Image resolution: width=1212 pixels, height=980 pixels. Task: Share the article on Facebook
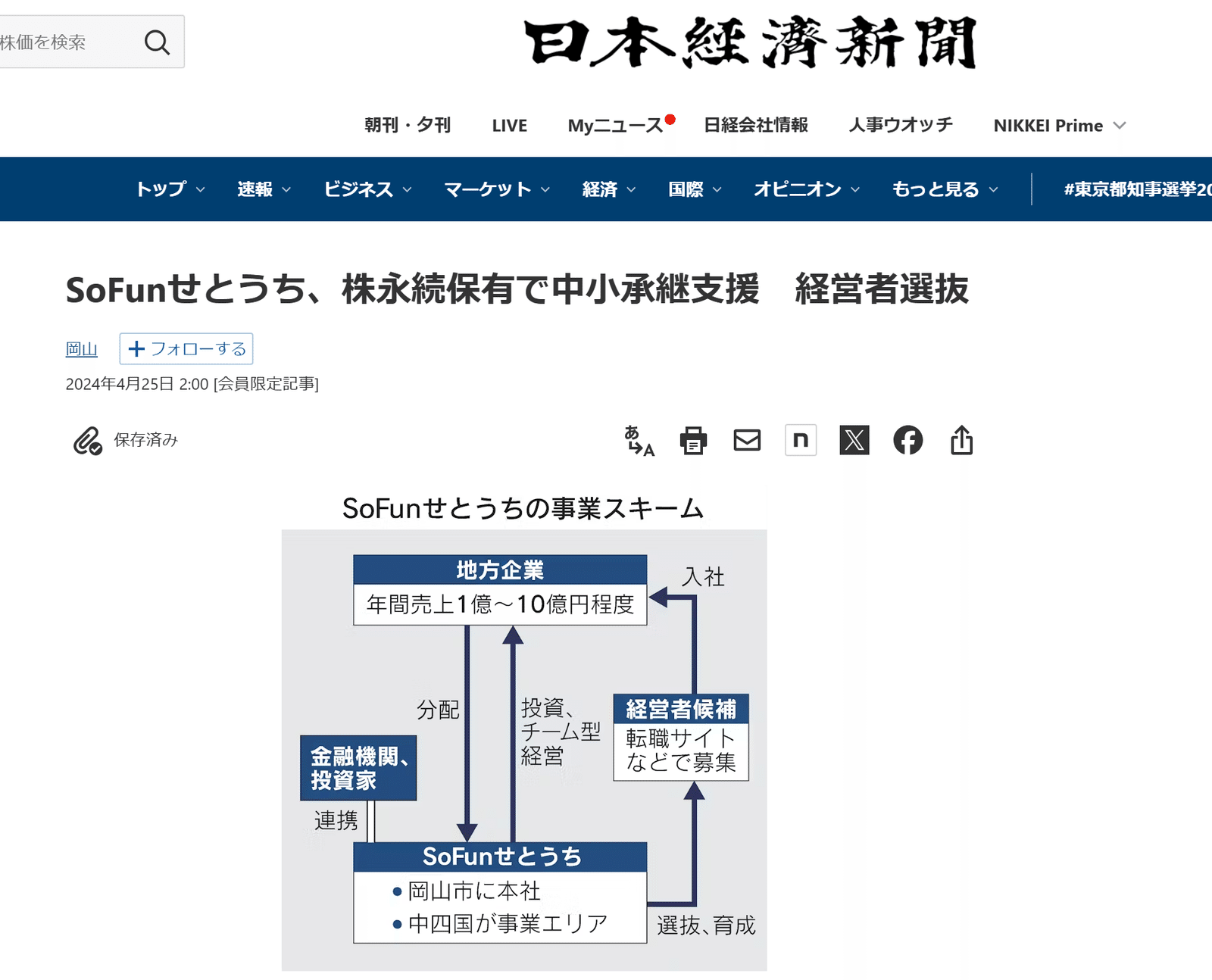pyautogui.click(x=908, y=439)
